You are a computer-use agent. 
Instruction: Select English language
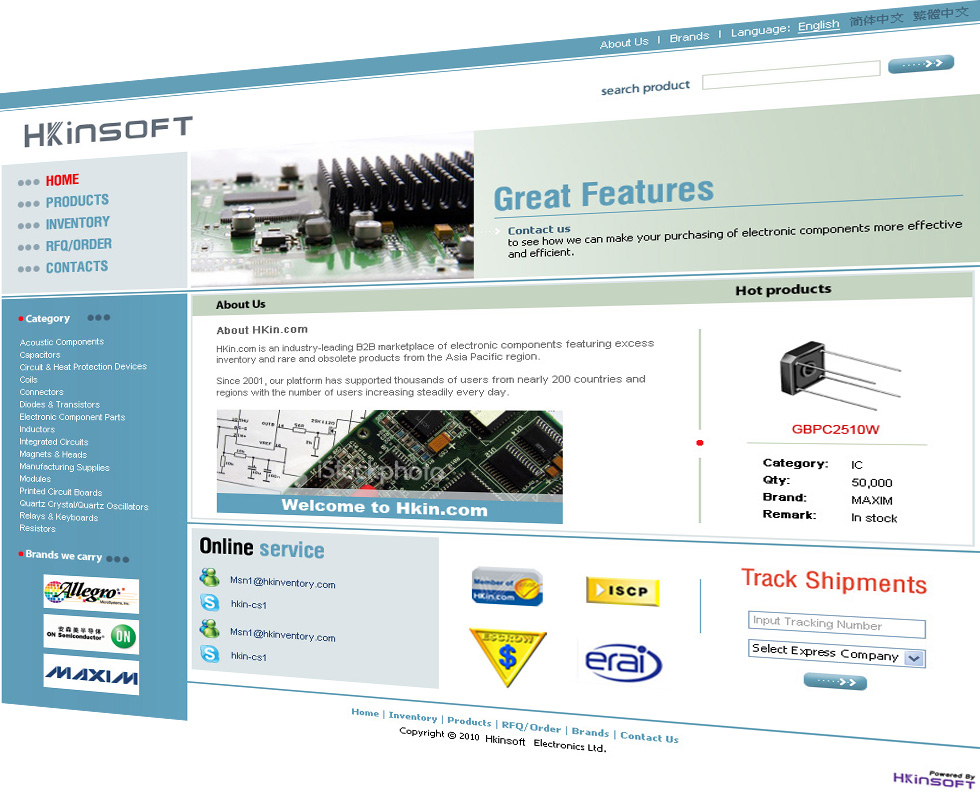click(819, 26)
